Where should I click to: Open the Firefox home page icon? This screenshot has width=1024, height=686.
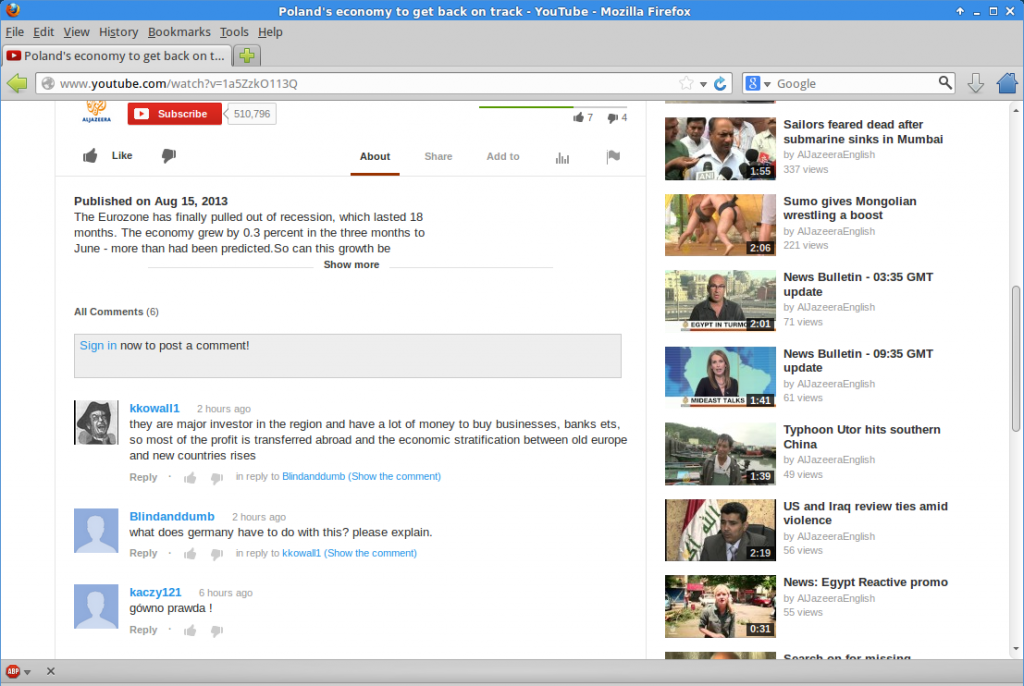1006,84
